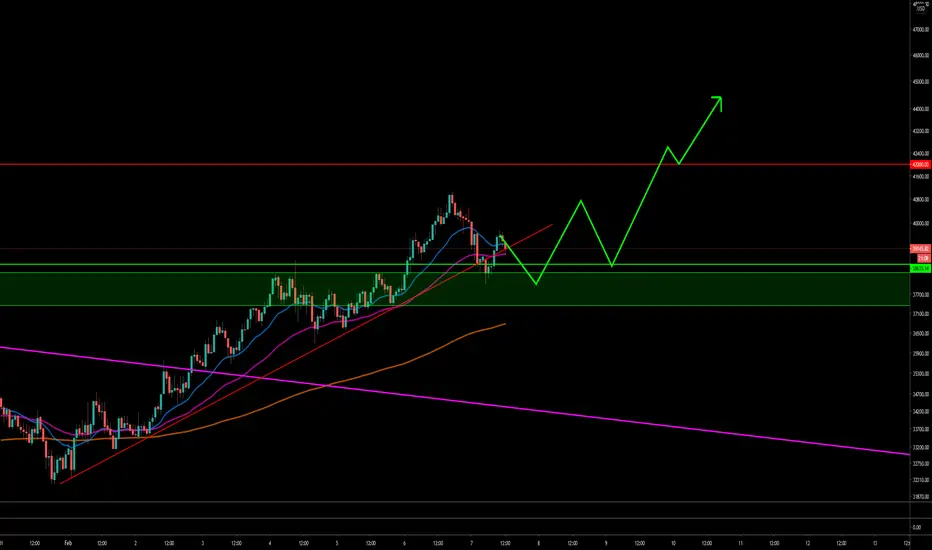Click the day 4 label on time axis
This screenshot has width=932, height=550.
click(270, 543)
